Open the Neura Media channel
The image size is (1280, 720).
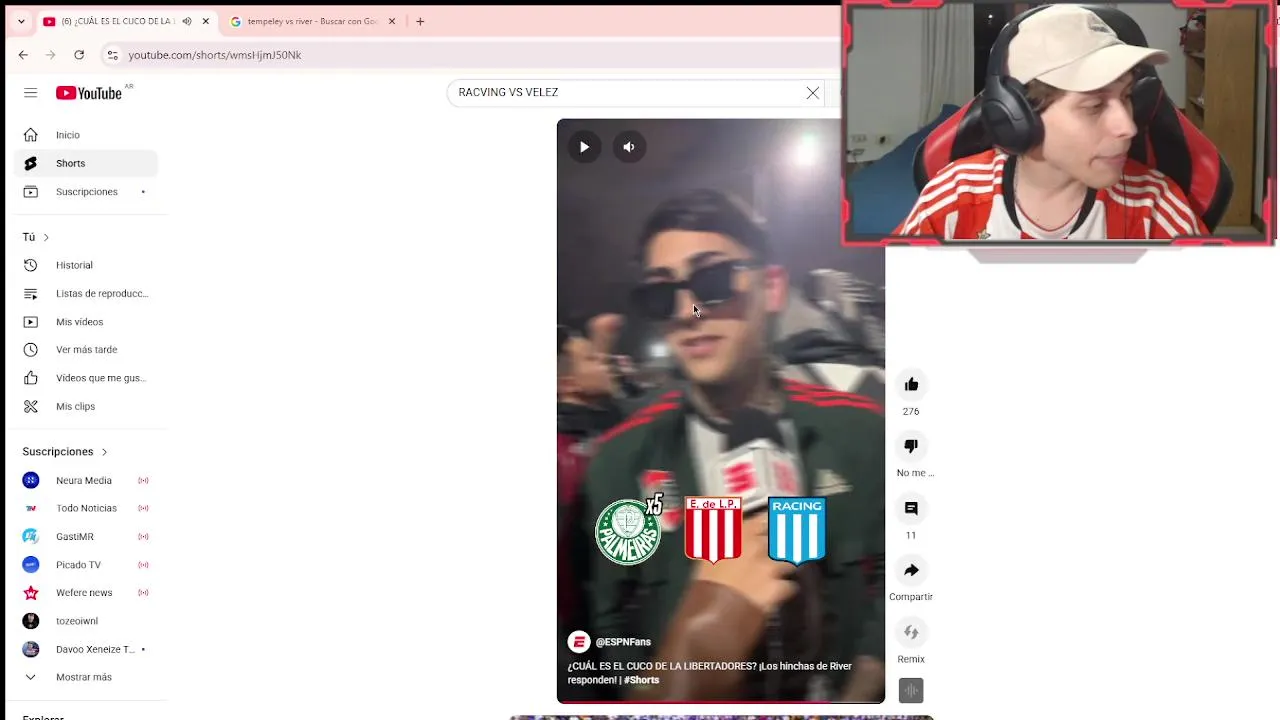point(87,480)
